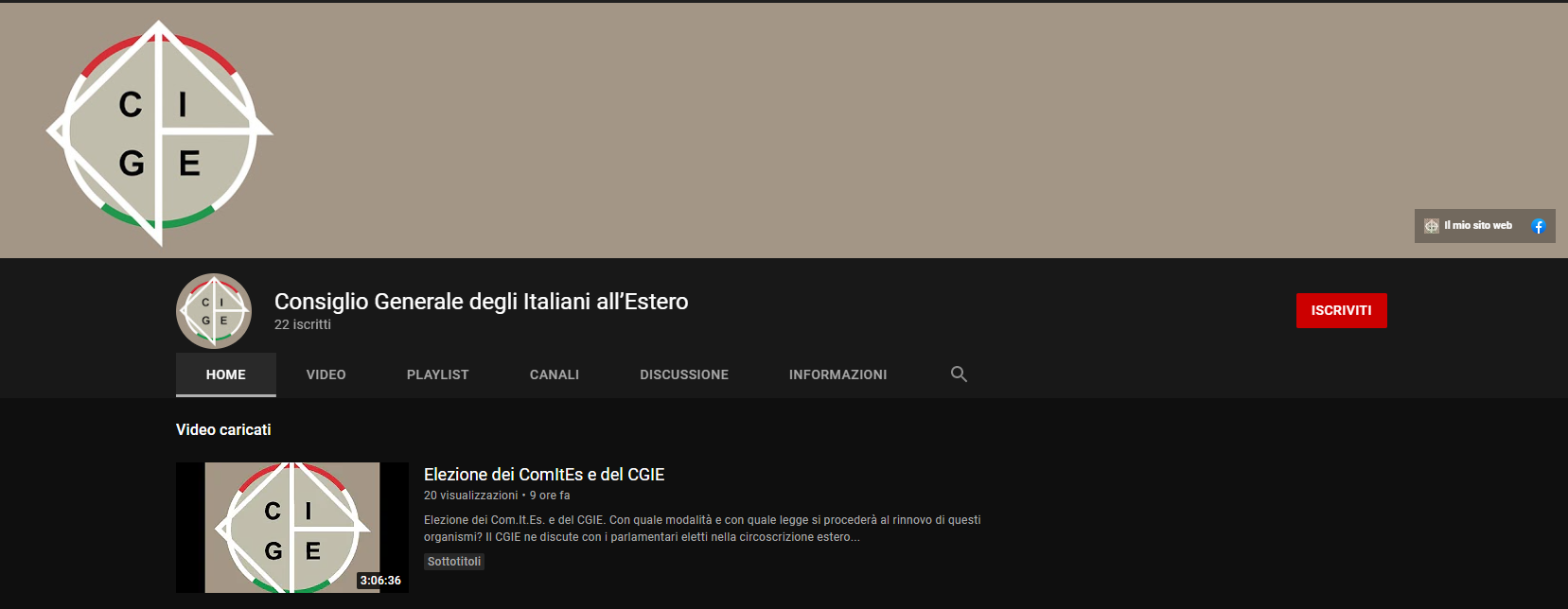Open the DISCUSSIONE tab
Screen dimensions: 1568x609
pos(684,374)
